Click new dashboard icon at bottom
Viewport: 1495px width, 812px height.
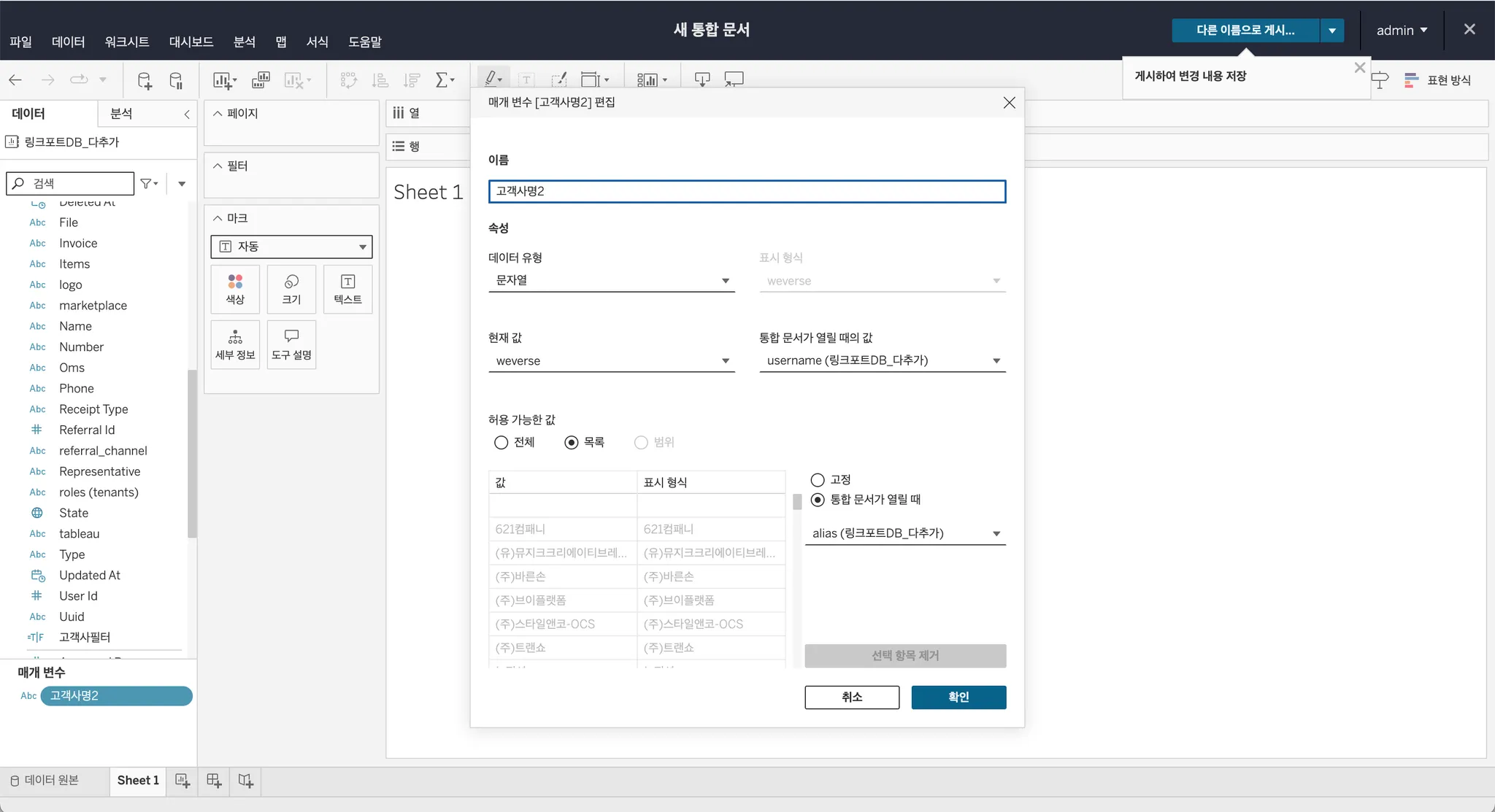click(214, 781)
